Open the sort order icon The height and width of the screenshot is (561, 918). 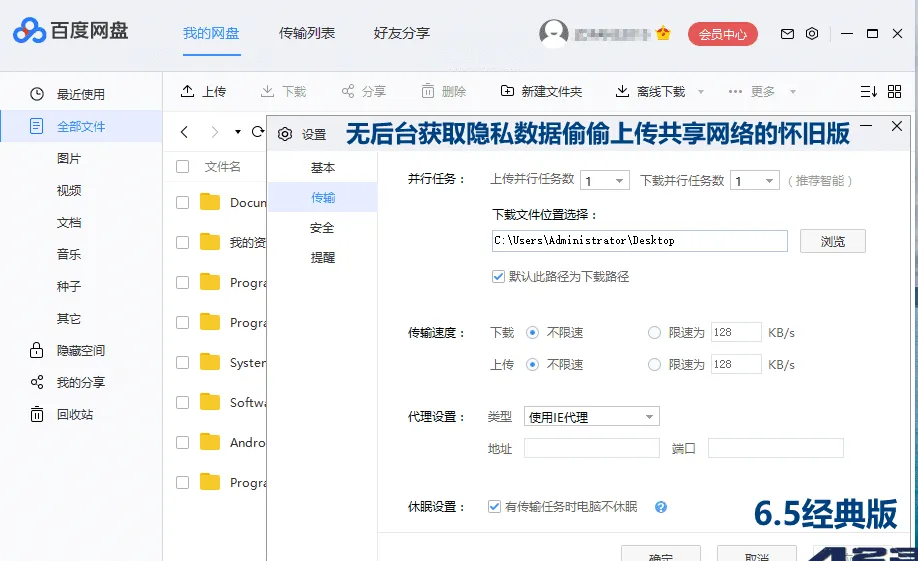click(x=868, y=91)
